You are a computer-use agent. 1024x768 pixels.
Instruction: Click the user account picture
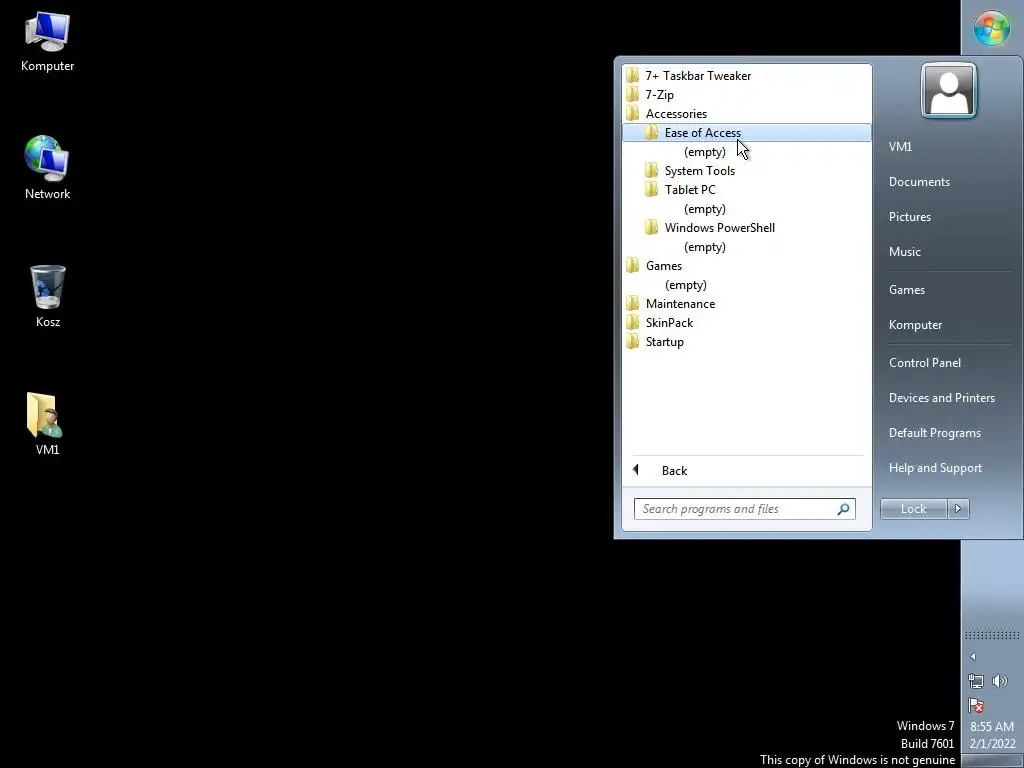pyautogui.click(x=949, y=91)
